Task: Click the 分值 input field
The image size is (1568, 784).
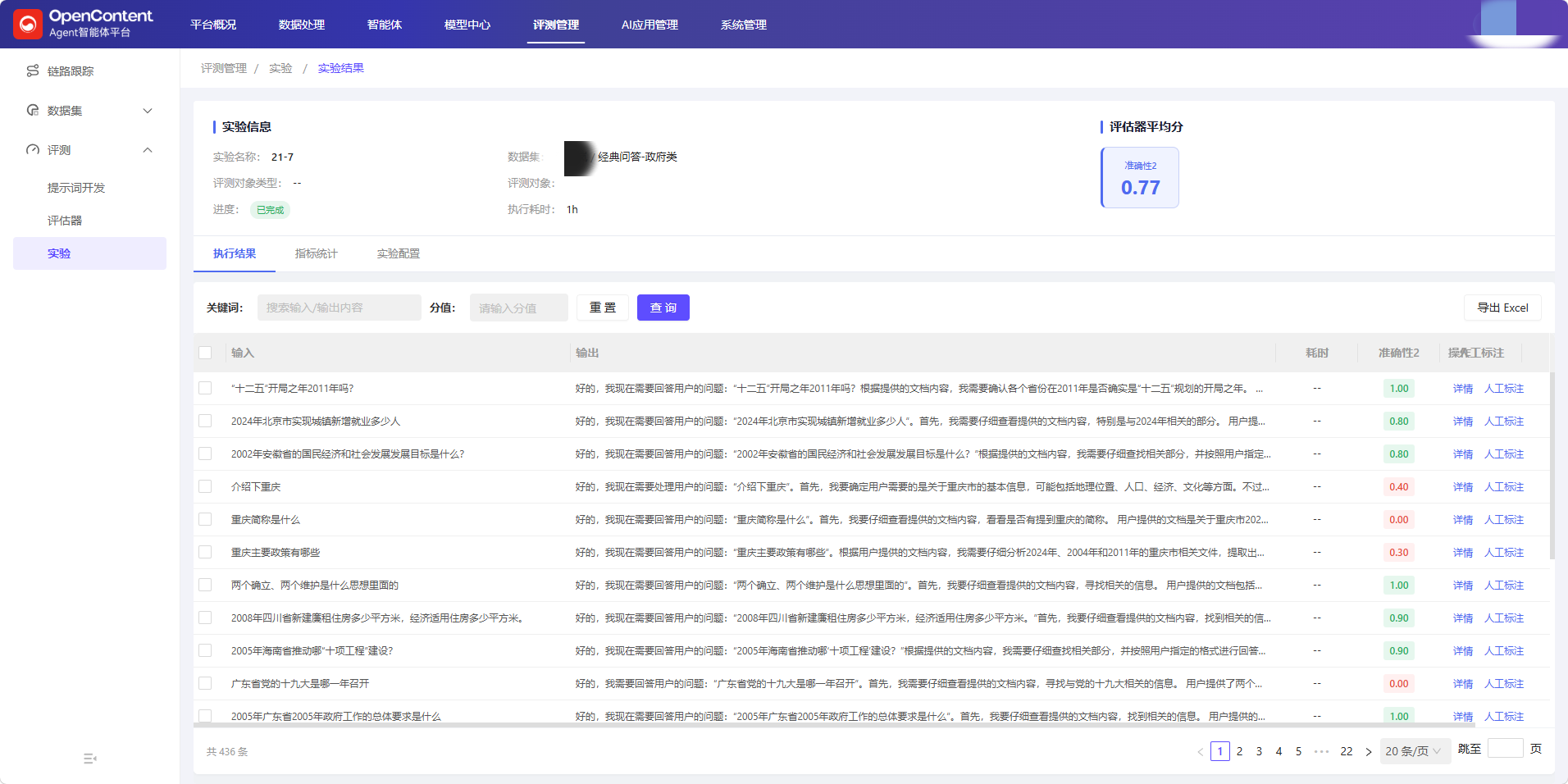Action: click(x=519, y=308)
